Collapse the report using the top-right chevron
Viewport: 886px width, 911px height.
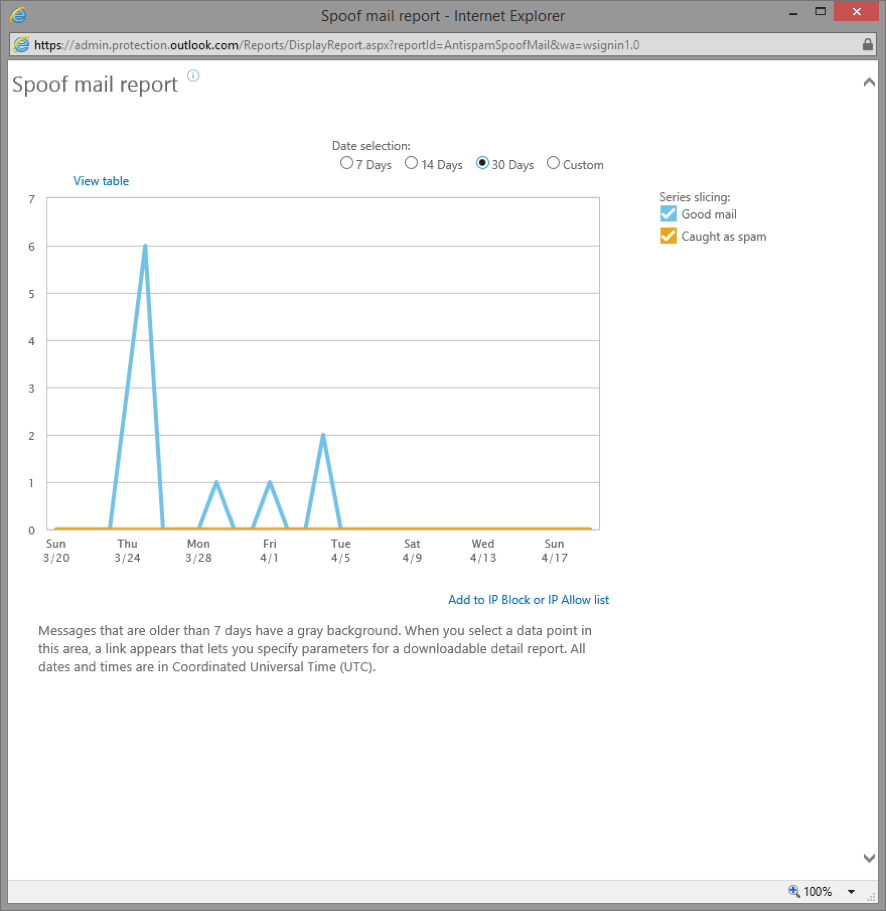pyautogui.click(x=869, y=82)
